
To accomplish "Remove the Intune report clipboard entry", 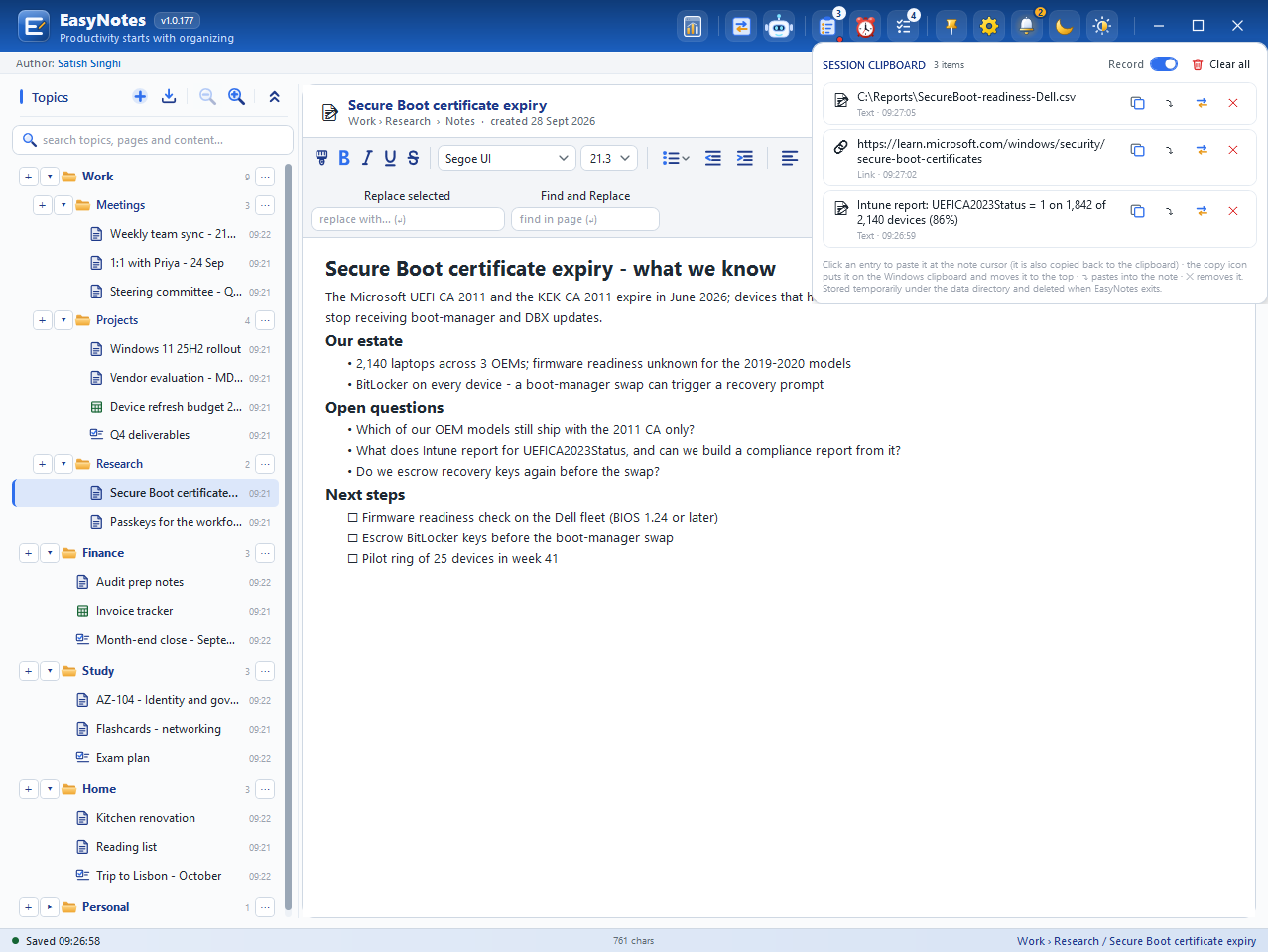I will point(1233,211).
